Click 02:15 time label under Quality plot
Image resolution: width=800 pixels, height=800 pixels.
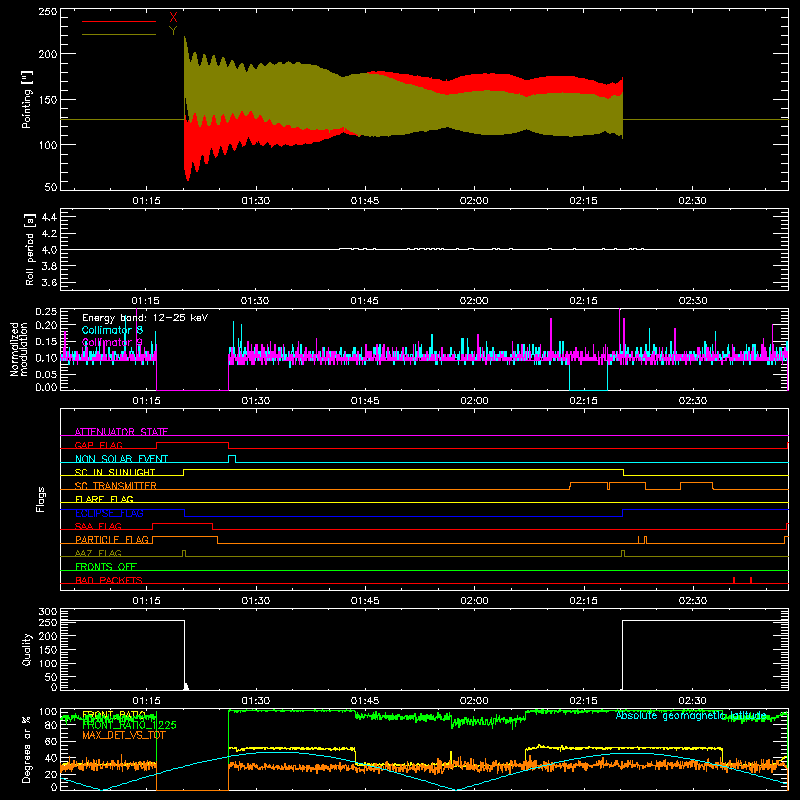point(583,701)
